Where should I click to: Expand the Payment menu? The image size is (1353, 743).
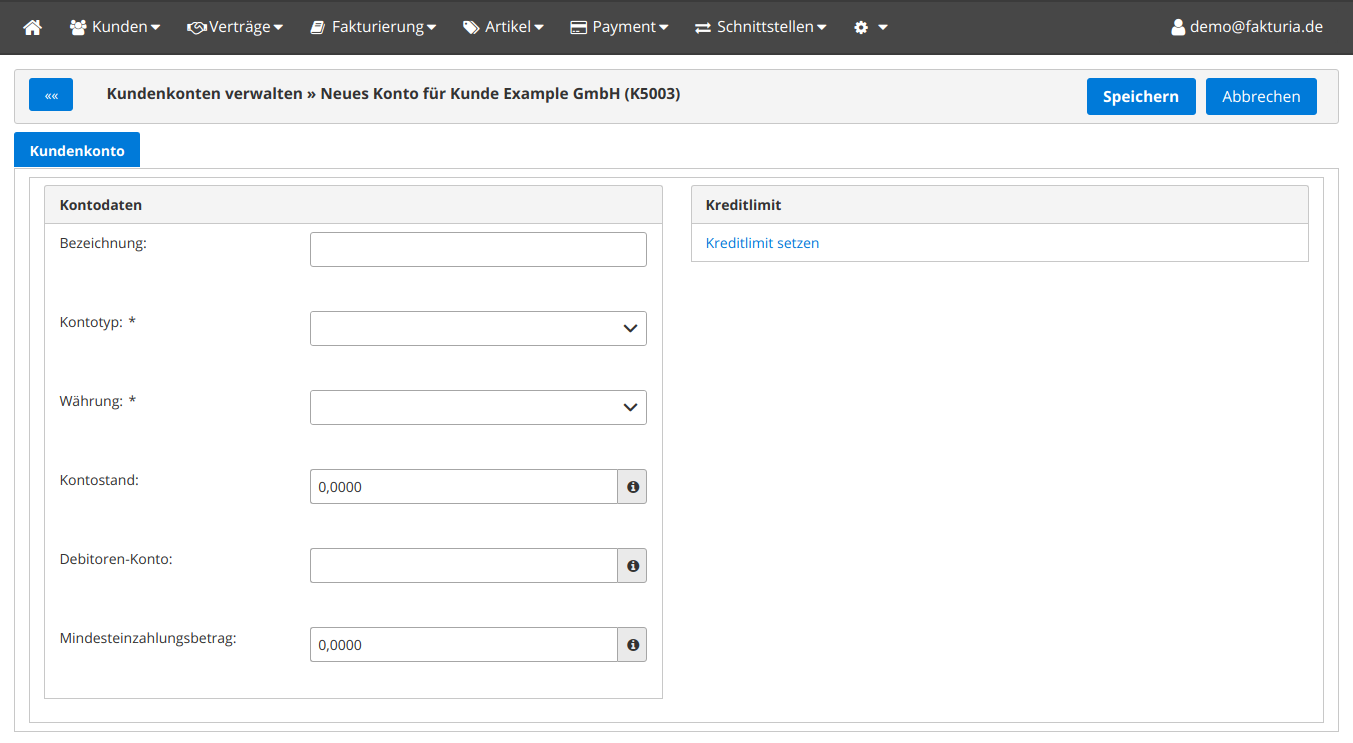(619, 27)
